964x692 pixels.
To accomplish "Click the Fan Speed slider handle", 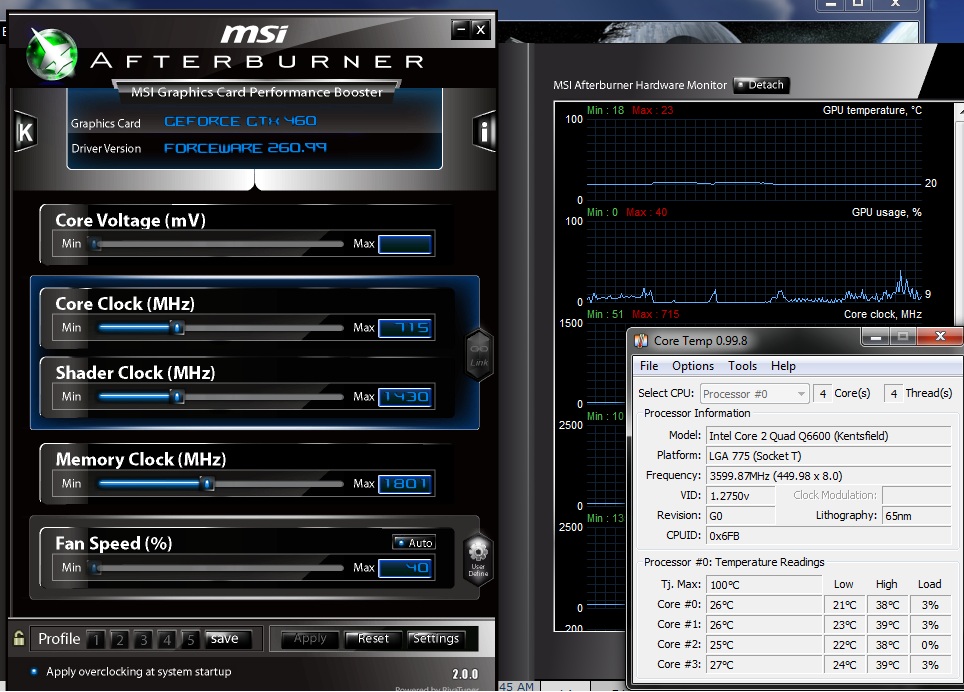I will pyautogui.click(x=95, y=568).
